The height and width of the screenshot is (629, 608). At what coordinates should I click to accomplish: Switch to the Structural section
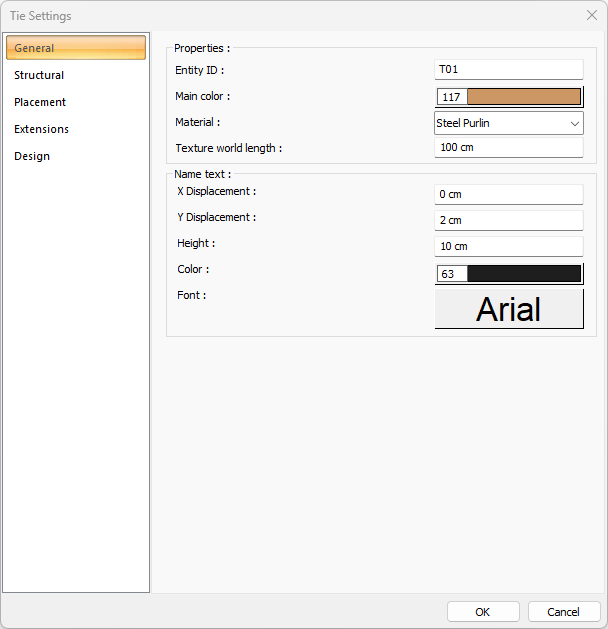pyautogui.click(x=39, y=75)
